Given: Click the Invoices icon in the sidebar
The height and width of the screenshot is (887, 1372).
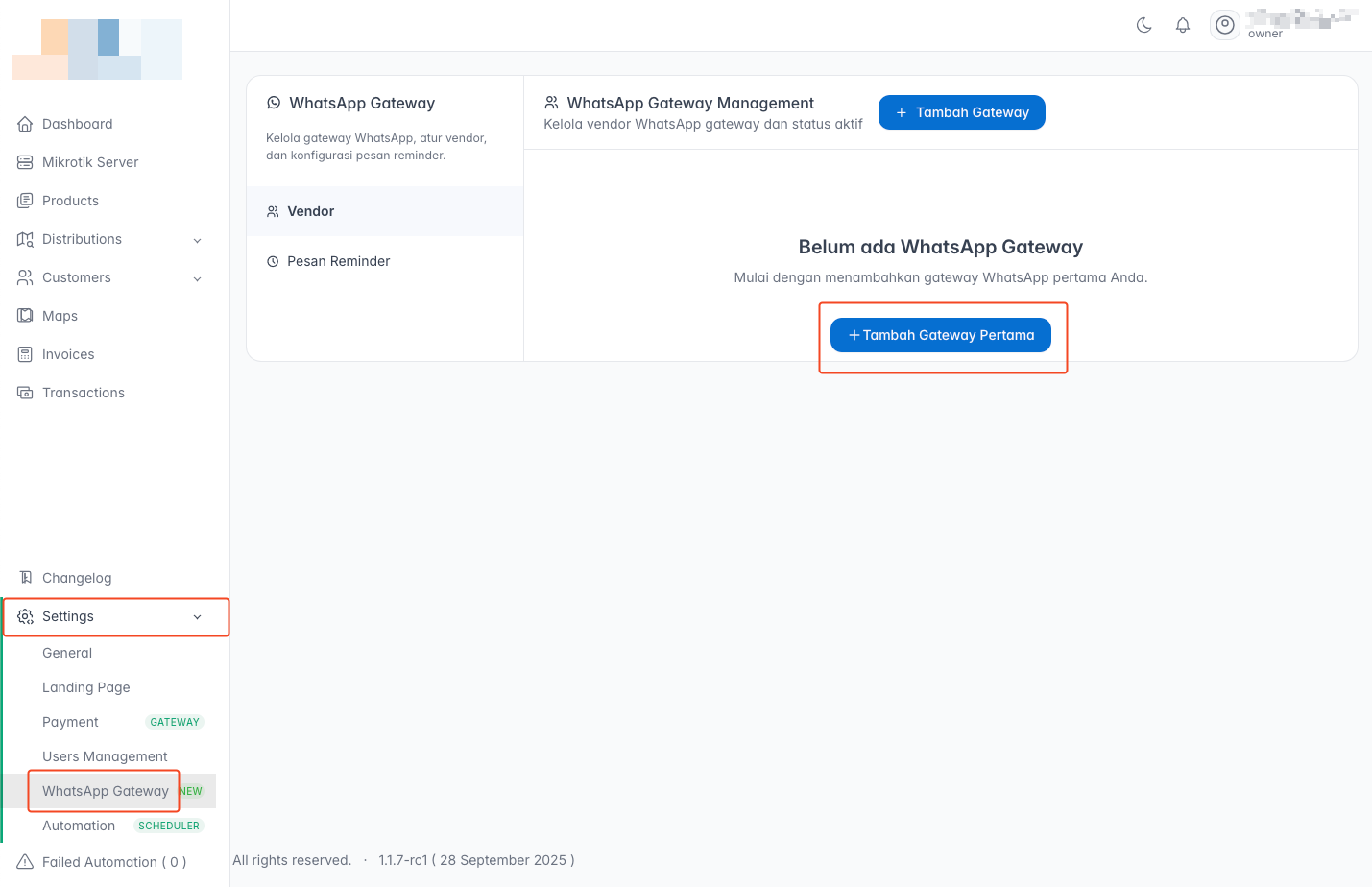Looking at the screenshot, I should 25,354.
